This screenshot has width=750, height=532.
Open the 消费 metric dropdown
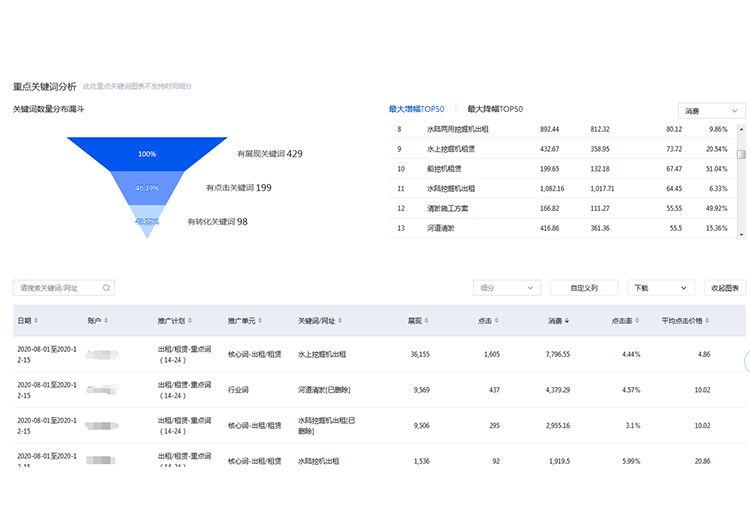(x=711, y=110)
